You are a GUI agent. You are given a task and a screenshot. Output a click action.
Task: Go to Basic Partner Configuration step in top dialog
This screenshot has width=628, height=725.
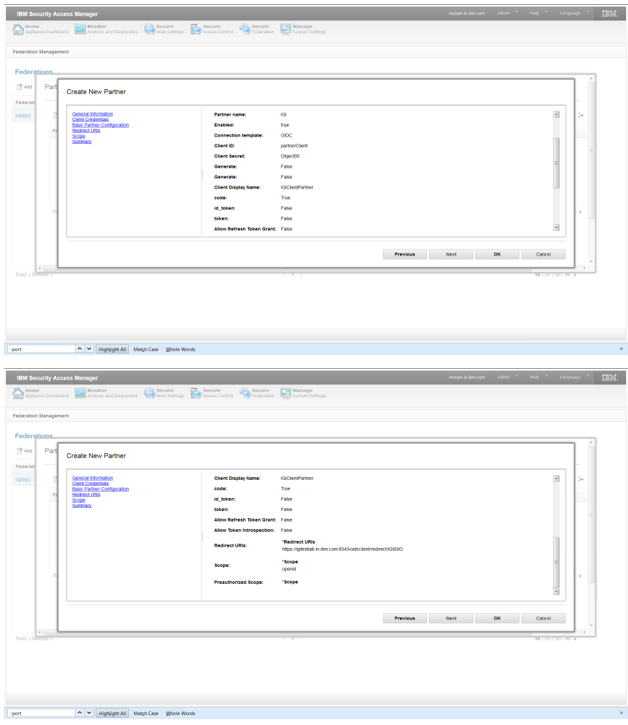[100, 125]
